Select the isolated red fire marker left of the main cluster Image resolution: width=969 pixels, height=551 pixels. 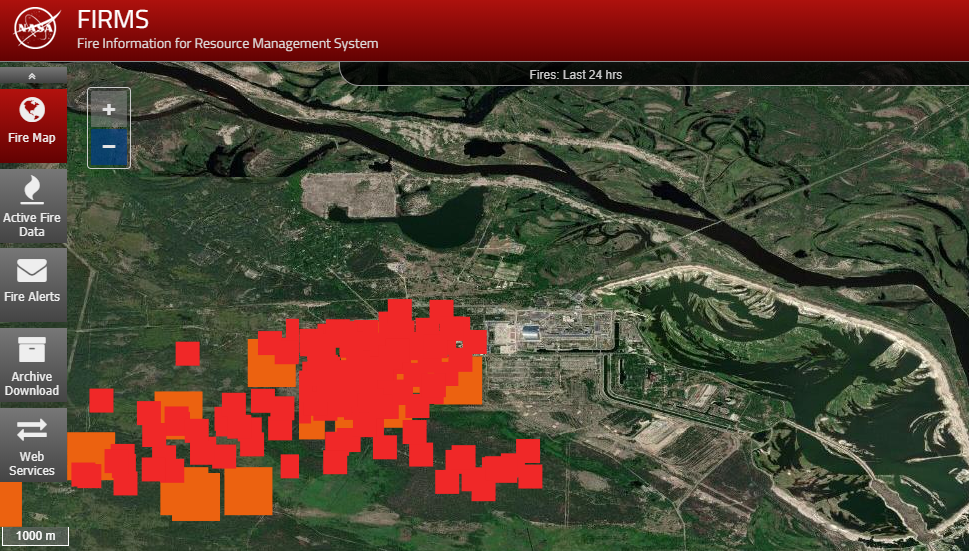click(x=187, y=354)
